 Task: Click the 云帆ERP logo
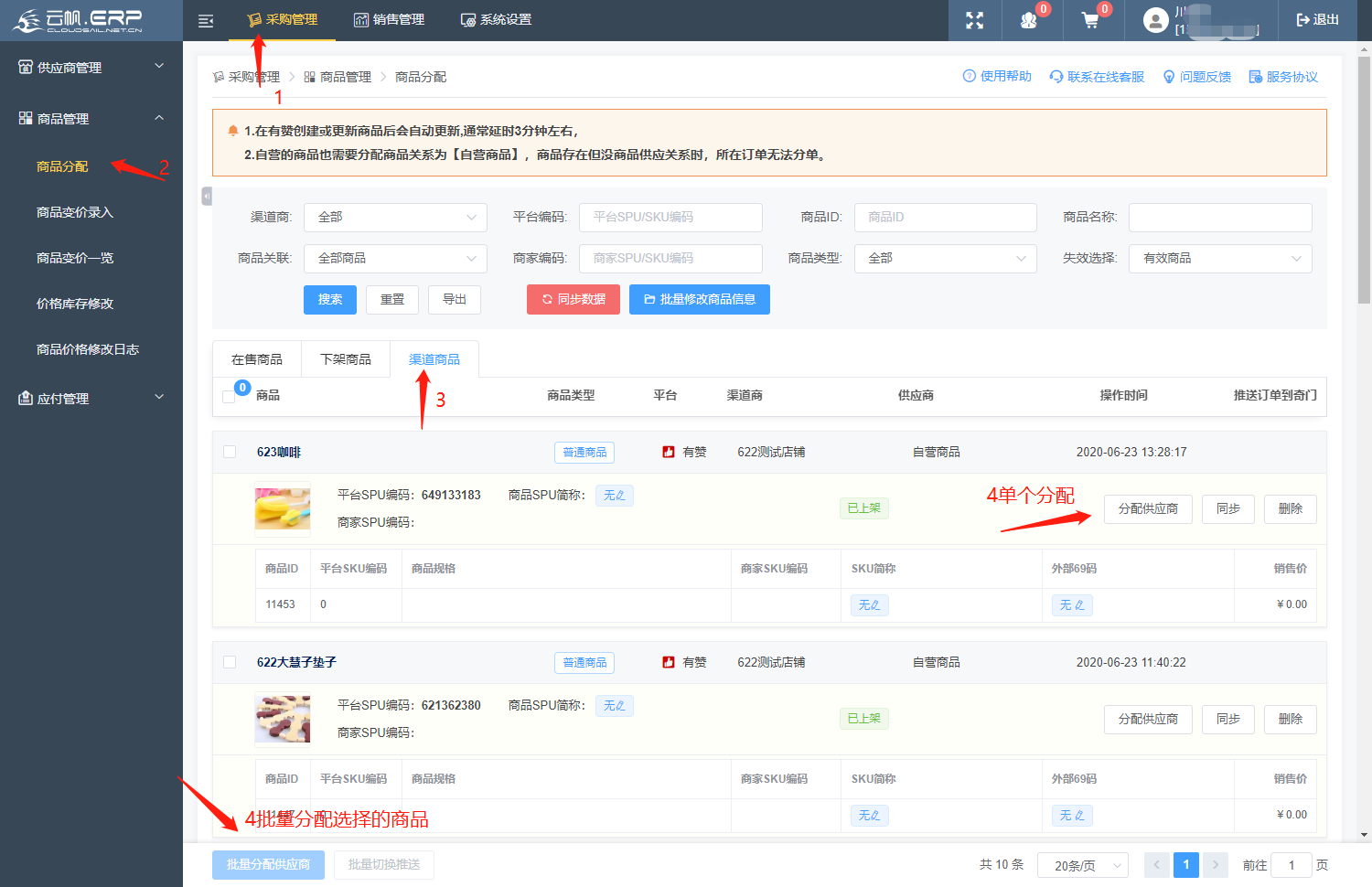(79, 20)
